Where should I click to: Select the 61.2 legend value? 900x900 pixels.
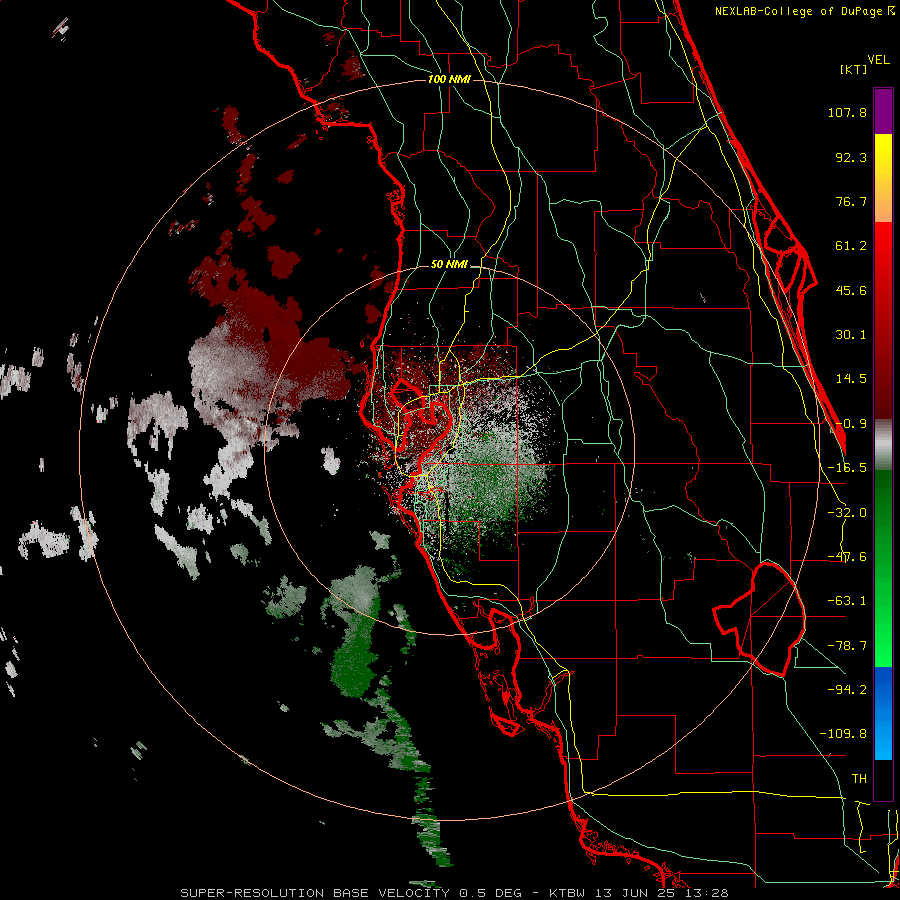tap(851, 246)
